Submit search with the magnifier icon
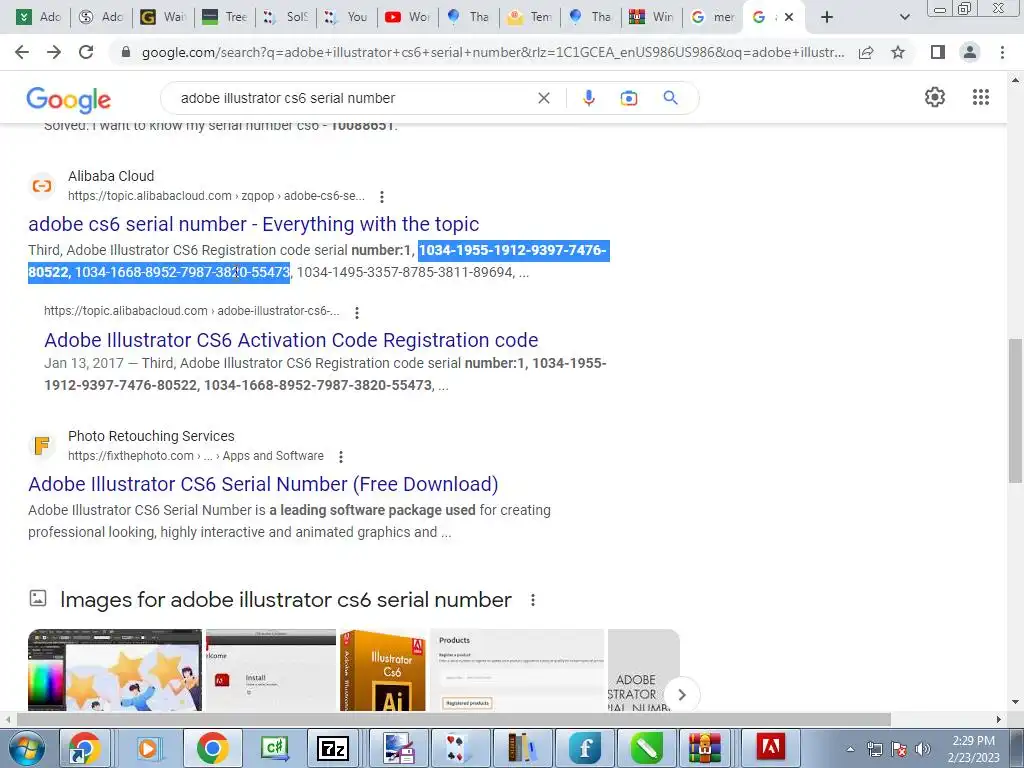This screenshot has height=768, width=1024. pyautogui.click(x=670, y=98)
